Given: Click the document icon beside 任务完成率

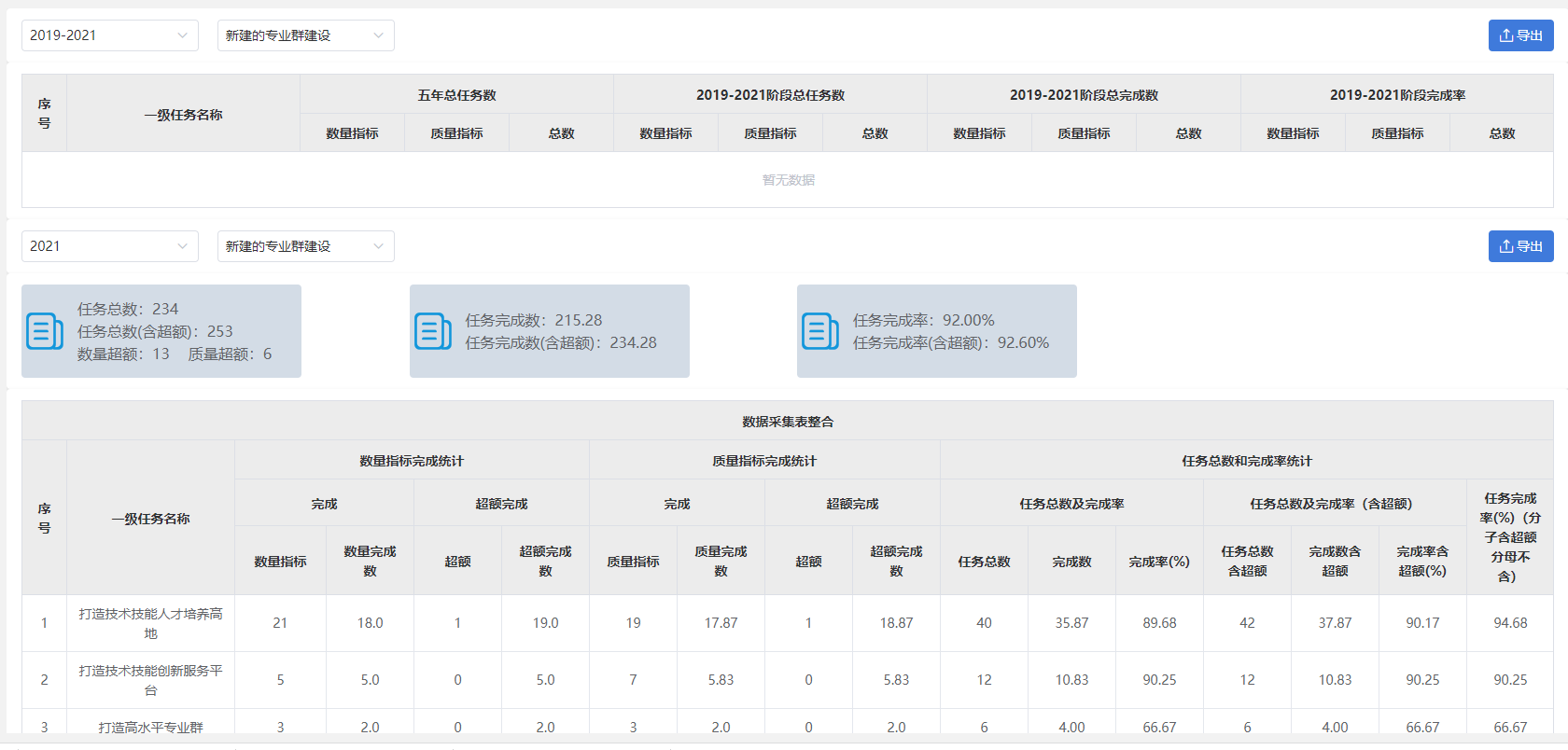Looking at the screenshot, I should [x=819, y=331].
